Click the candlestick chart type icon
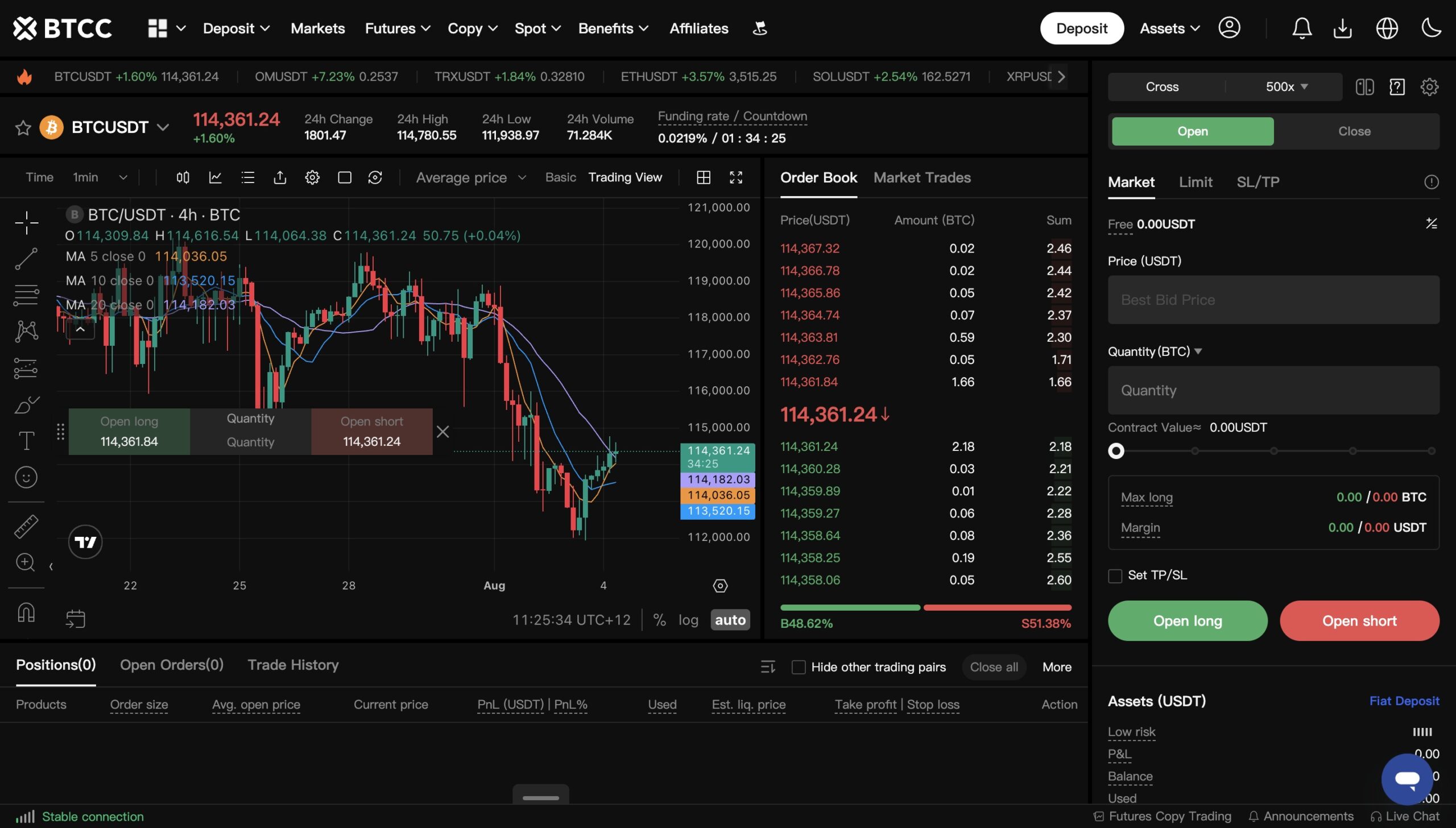The image size is (1456, 828). click(x=183, y=177)
